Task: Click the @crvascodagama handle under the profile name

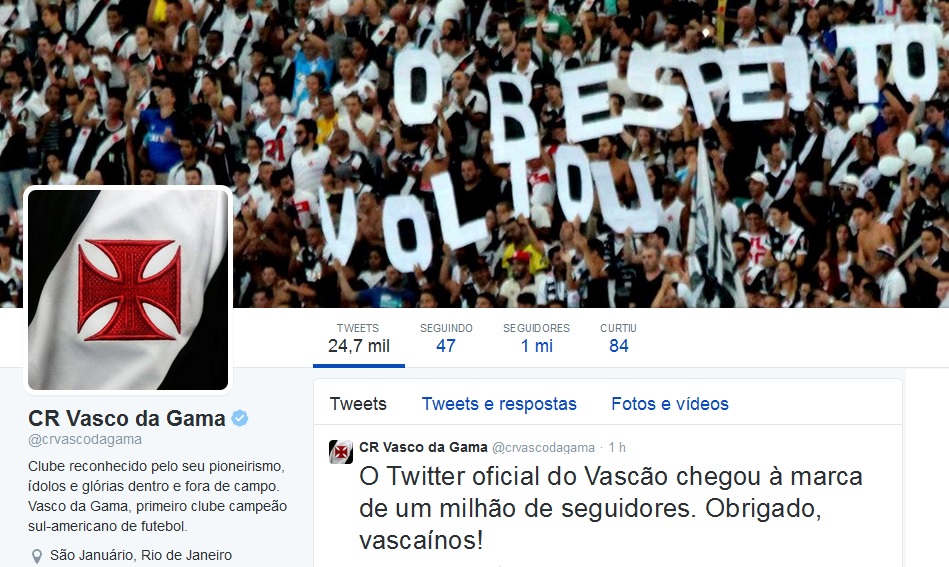Action: click(85, 440)
